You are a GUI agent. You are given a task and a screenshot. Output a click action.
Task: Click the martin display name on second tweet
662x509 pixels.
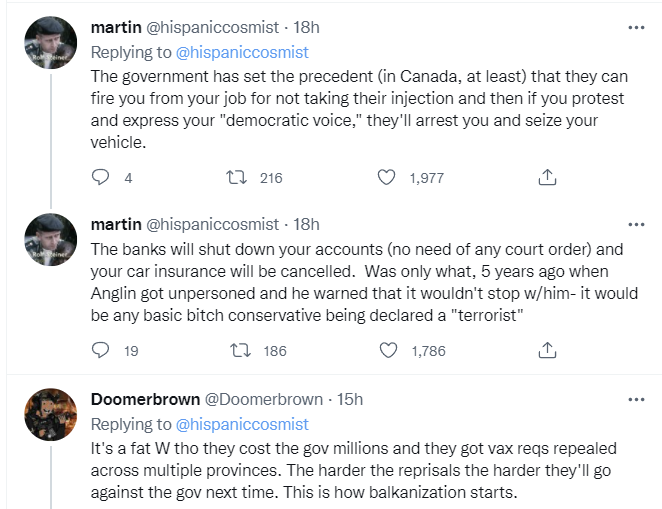point(116,222)
